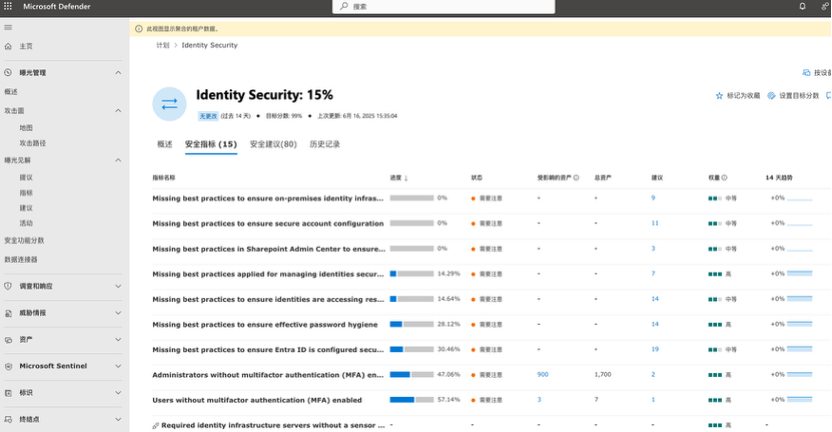Switch to the Overview tab
The height and width of the screenshot is (432, 832).
click(x=164, y=144)
